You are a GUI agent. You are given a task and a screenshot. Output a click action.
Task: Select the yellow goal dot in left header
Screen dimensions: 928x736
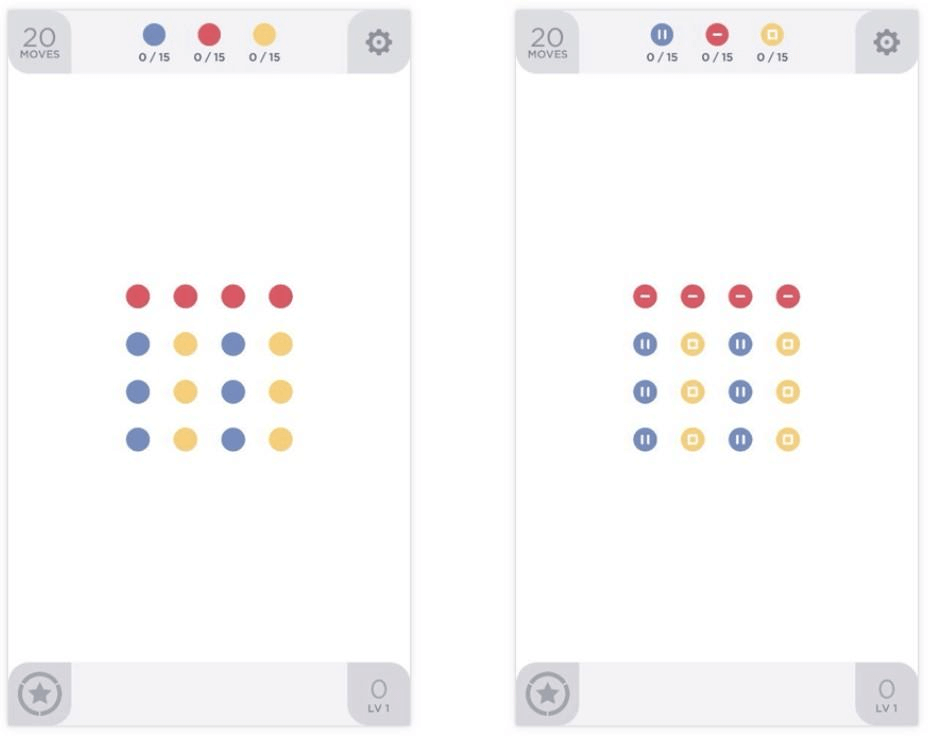264,34
